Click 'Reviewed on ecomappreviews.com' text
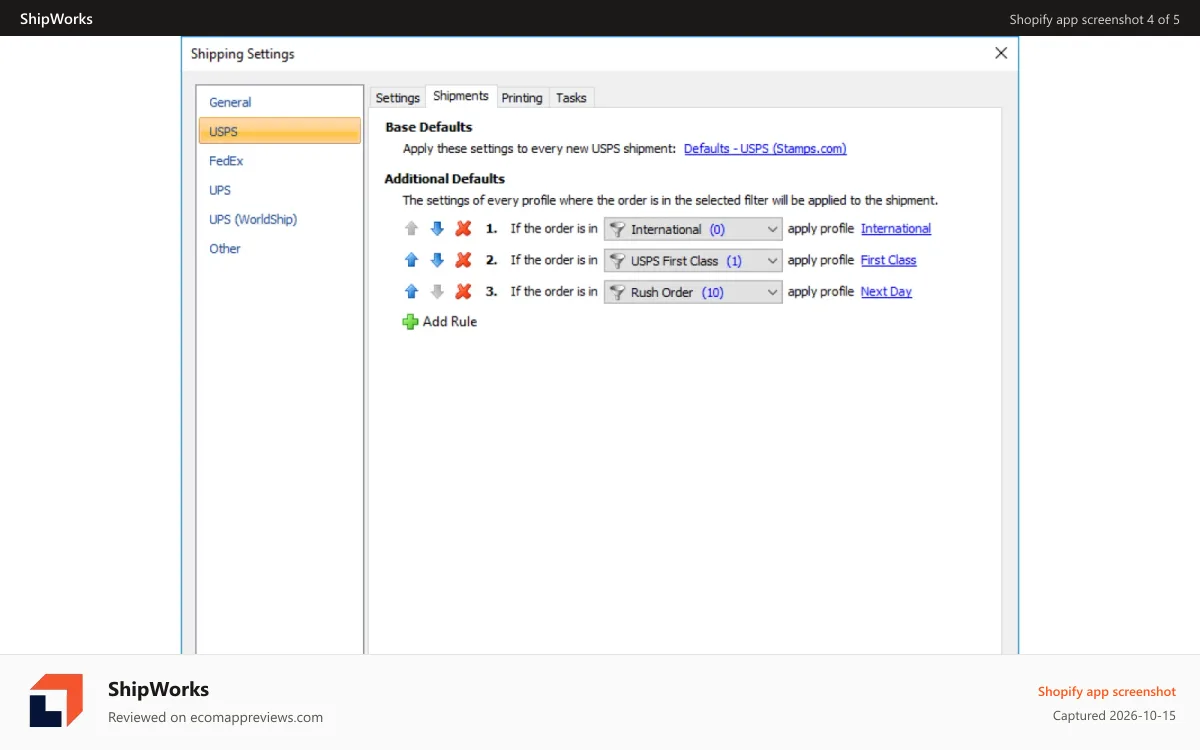Viewport: 1200px width, 750px height. coord(215,717)
